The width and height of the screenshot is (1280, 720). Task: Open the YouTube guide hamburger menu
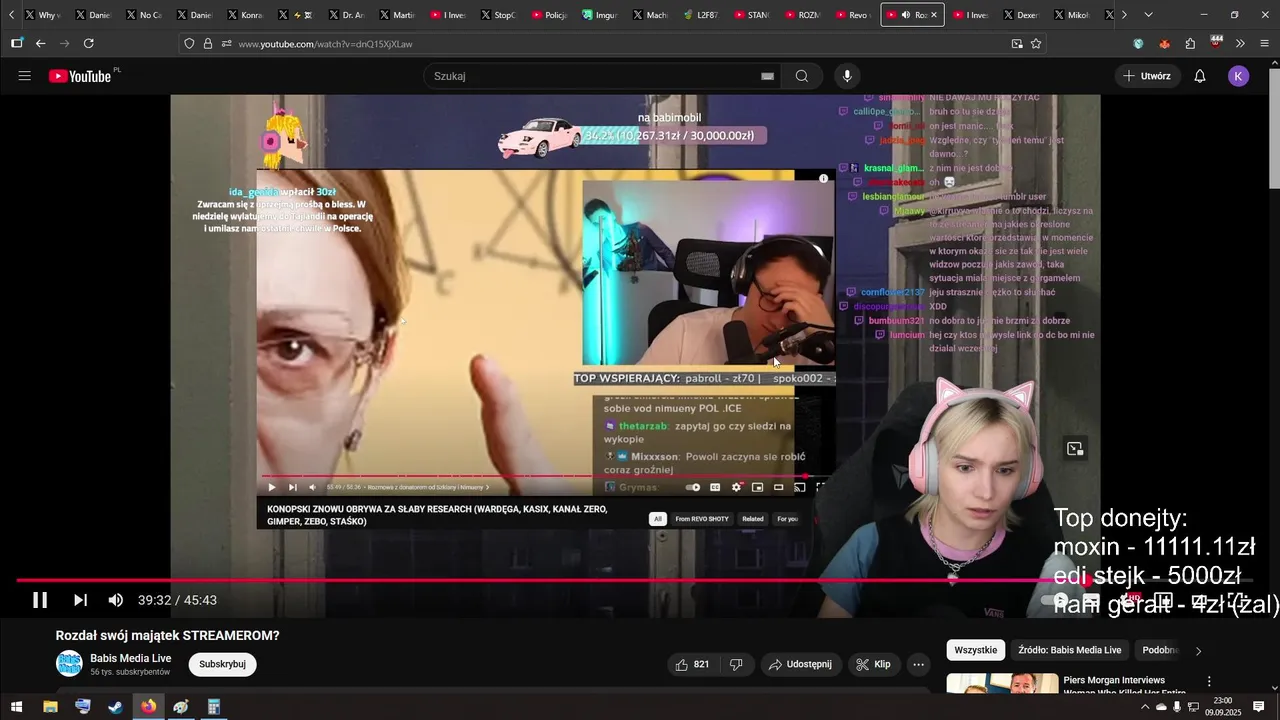tap(25, 76)
